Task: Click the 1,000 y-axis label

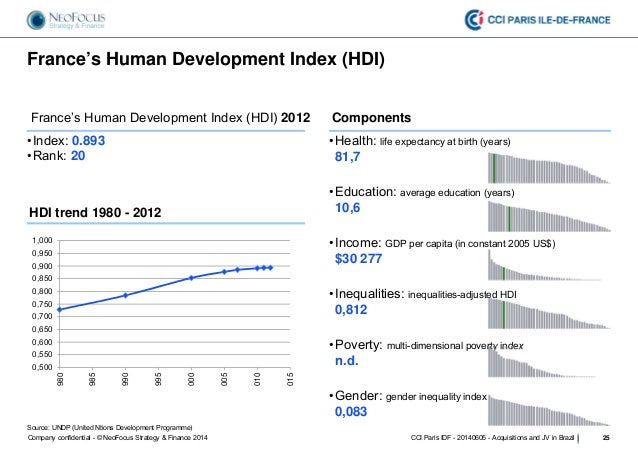Action: click(42, 241)
